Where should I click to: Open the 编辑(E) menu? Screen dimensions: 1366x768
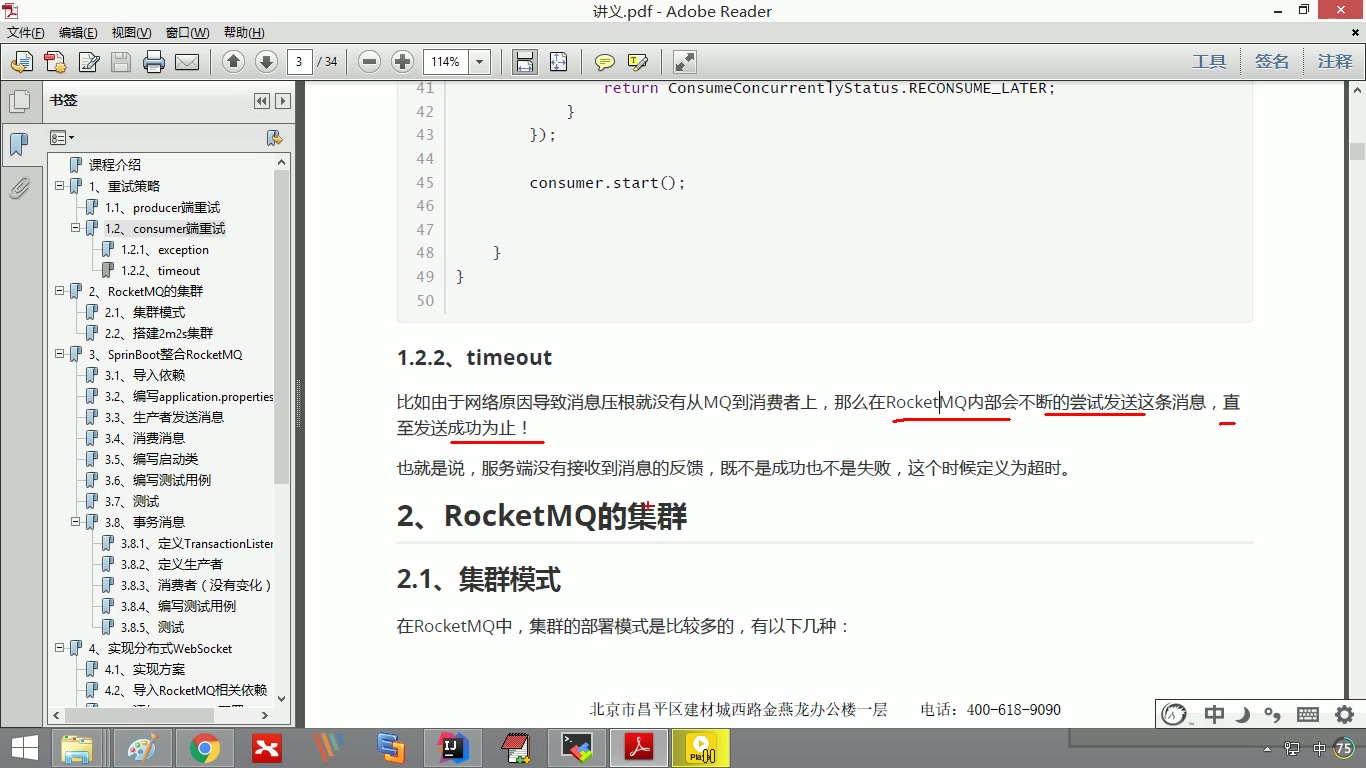pos(78,33)
